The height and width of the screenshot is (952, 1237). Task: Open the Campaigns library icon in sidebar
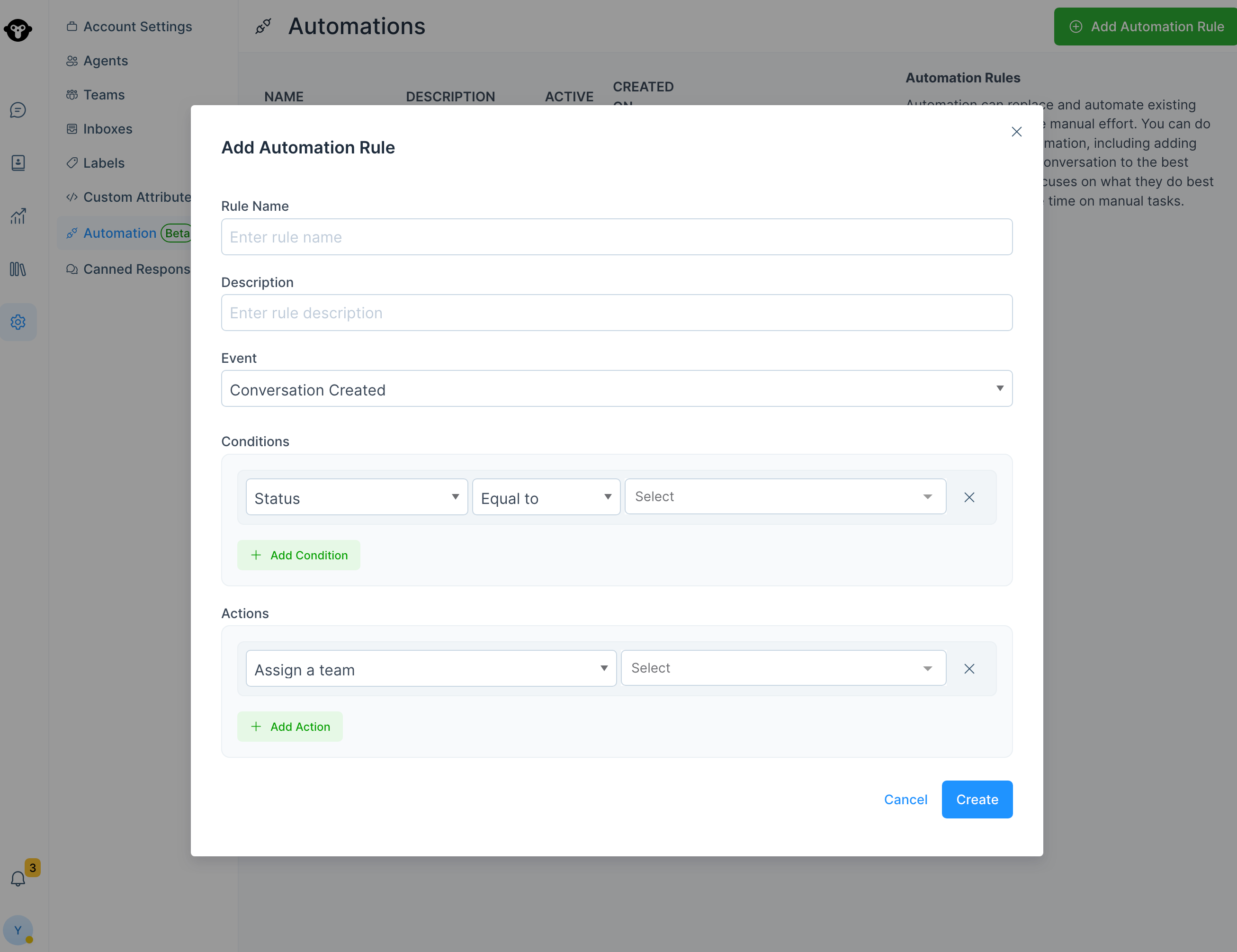[x=18, y=269]
